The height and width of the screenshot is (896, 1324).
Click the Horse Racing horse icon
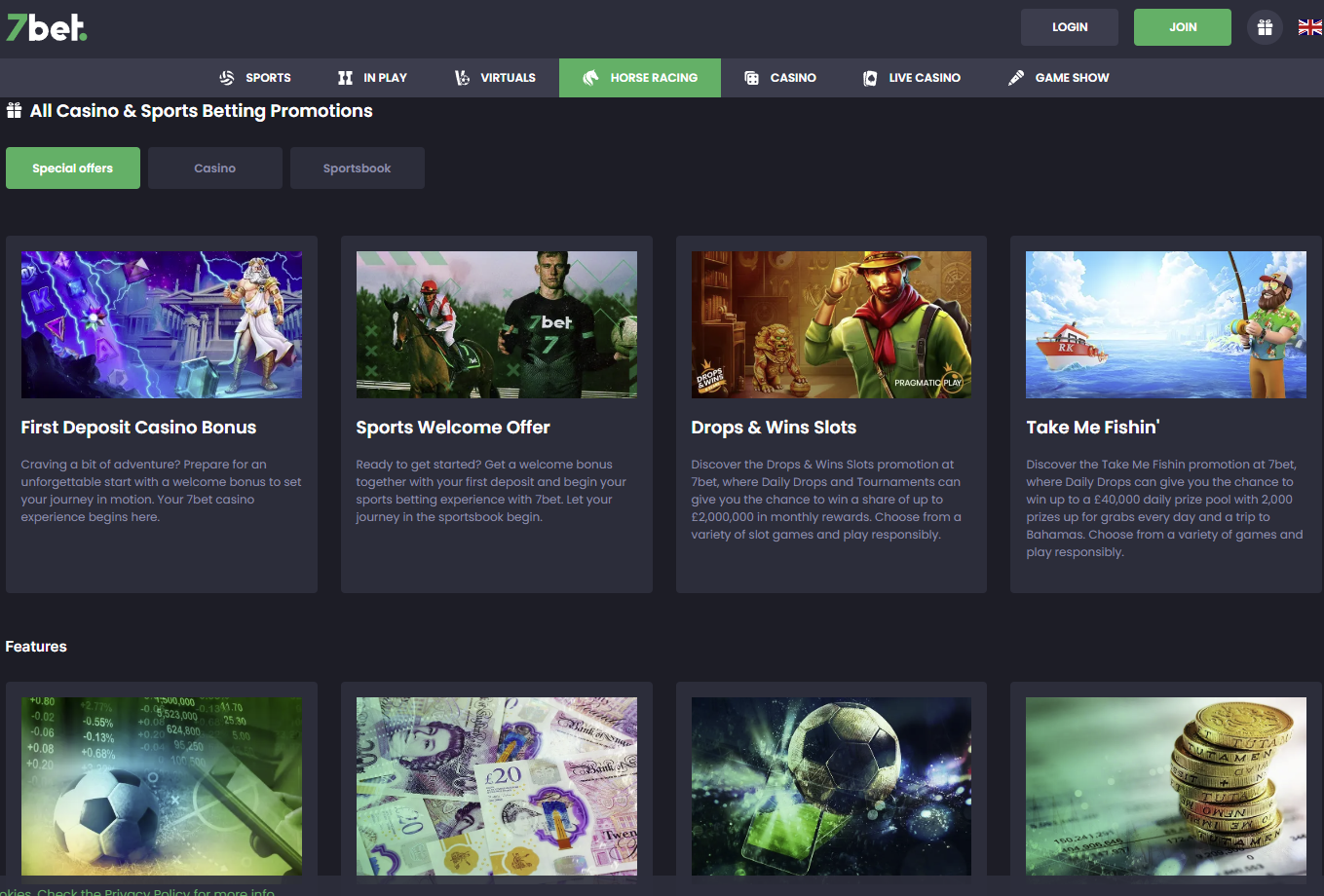pos(590,78)
